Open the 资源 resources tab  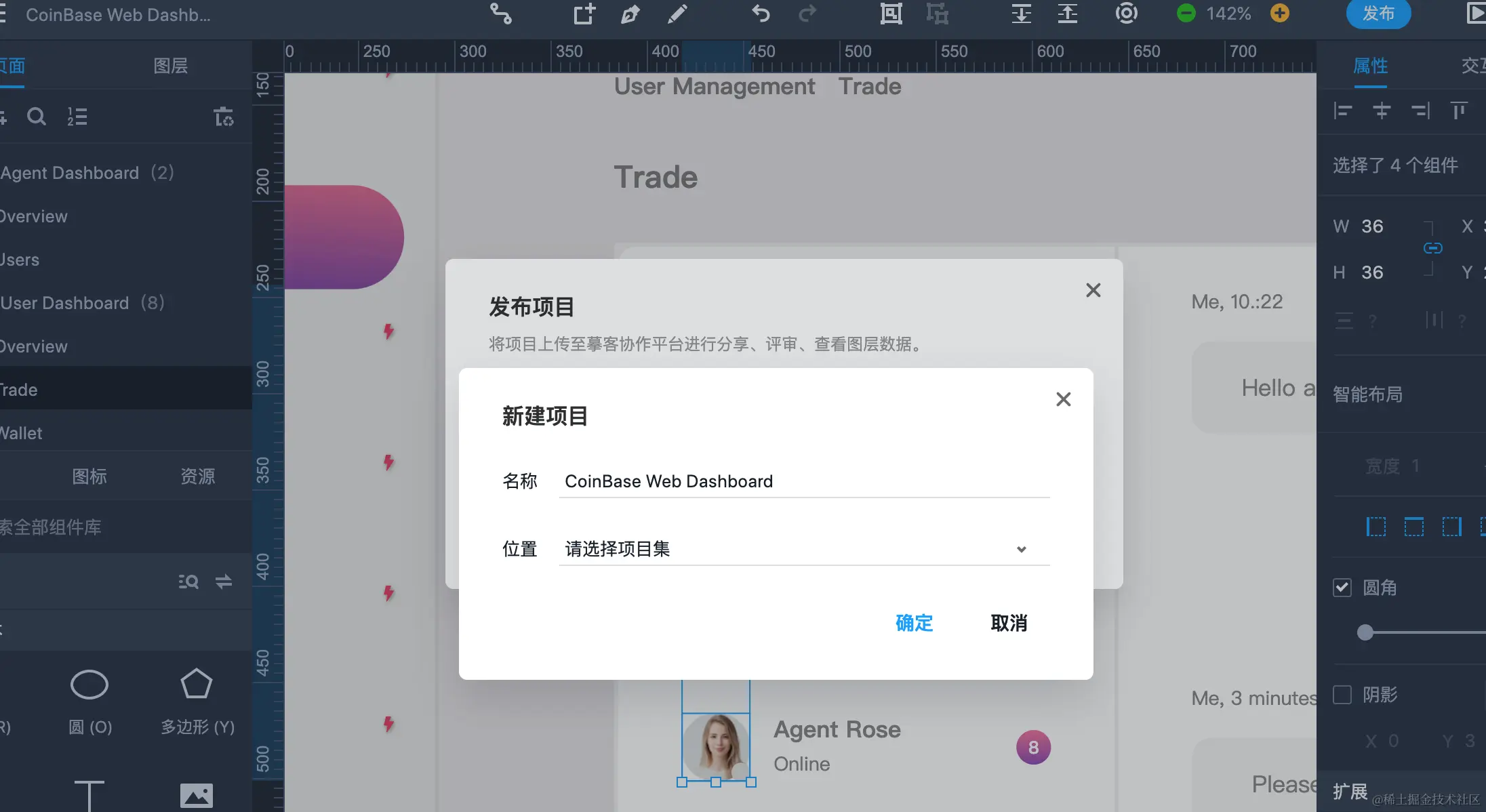(197, 476)
